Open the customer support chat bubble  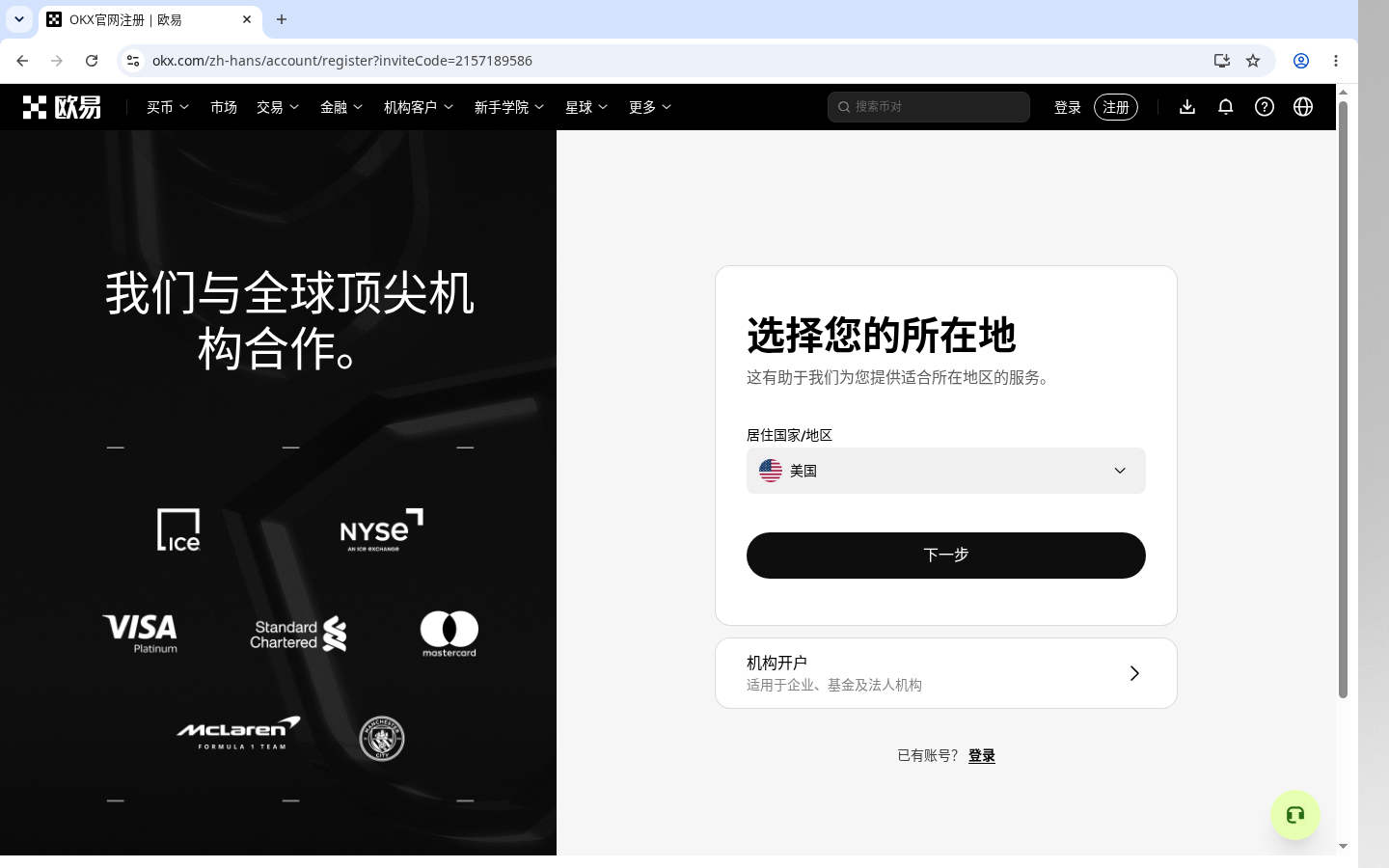pyautogui.click(x=1295, y=815)
